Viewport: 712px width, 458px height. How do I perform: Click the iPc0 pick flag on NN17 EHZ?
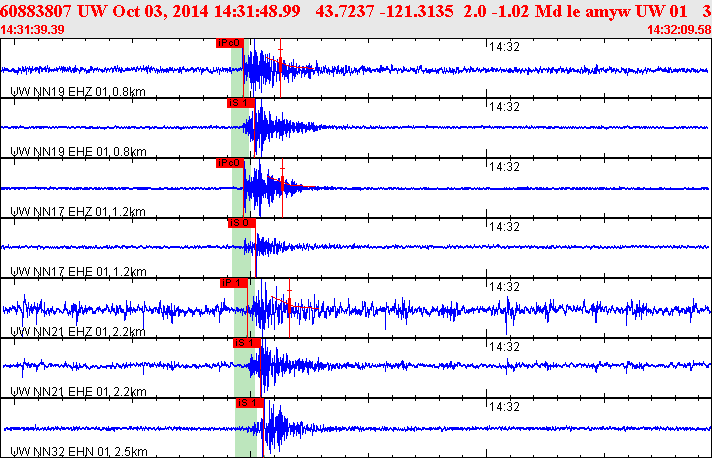pyautogui.click(x=230, y=163)
